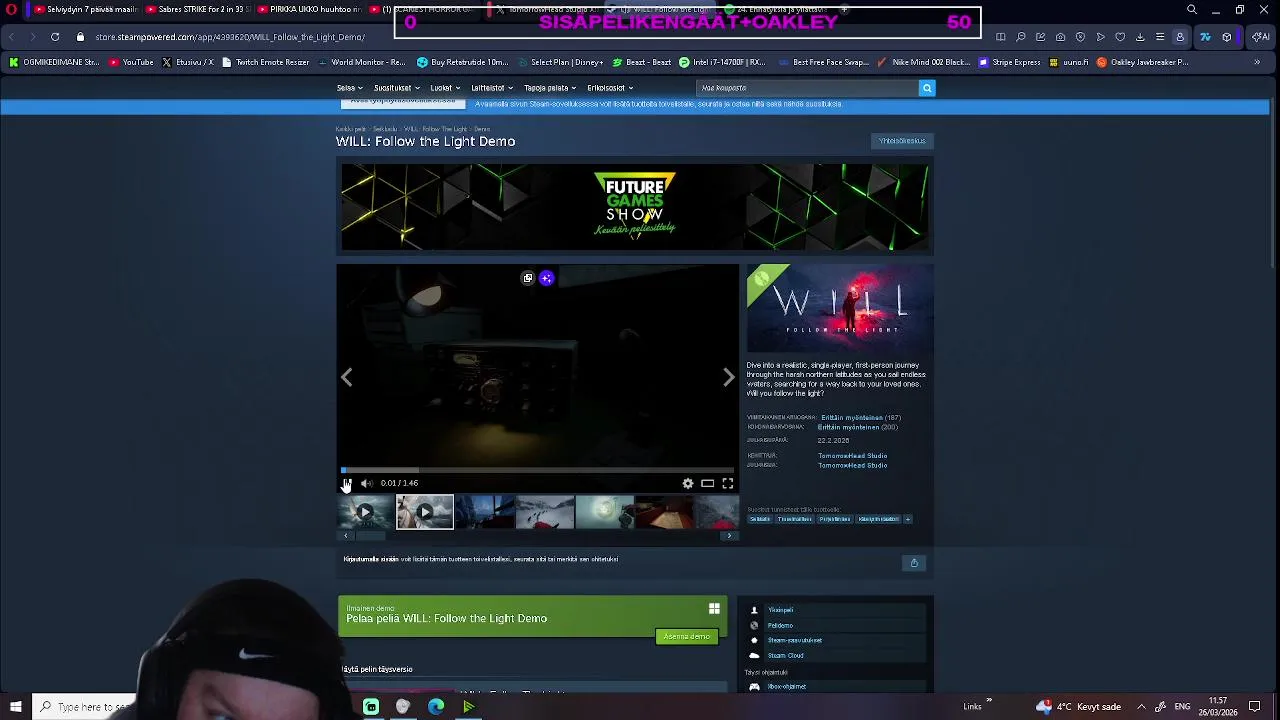
Task: Click the picture-in-picture icon over the video
Action: (x=528, y=278)
